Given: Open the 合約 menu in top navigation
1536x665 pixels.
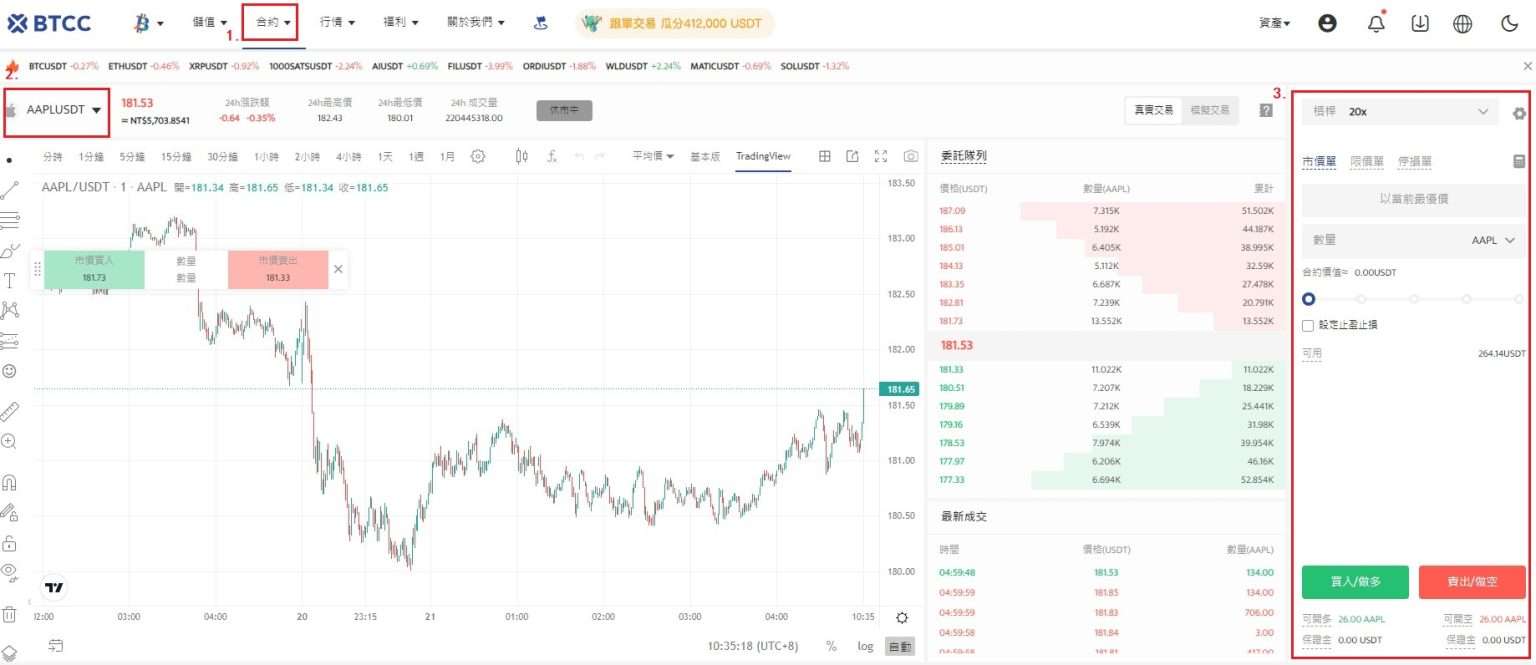Looking at the screenshot, I should coord(269,22).
